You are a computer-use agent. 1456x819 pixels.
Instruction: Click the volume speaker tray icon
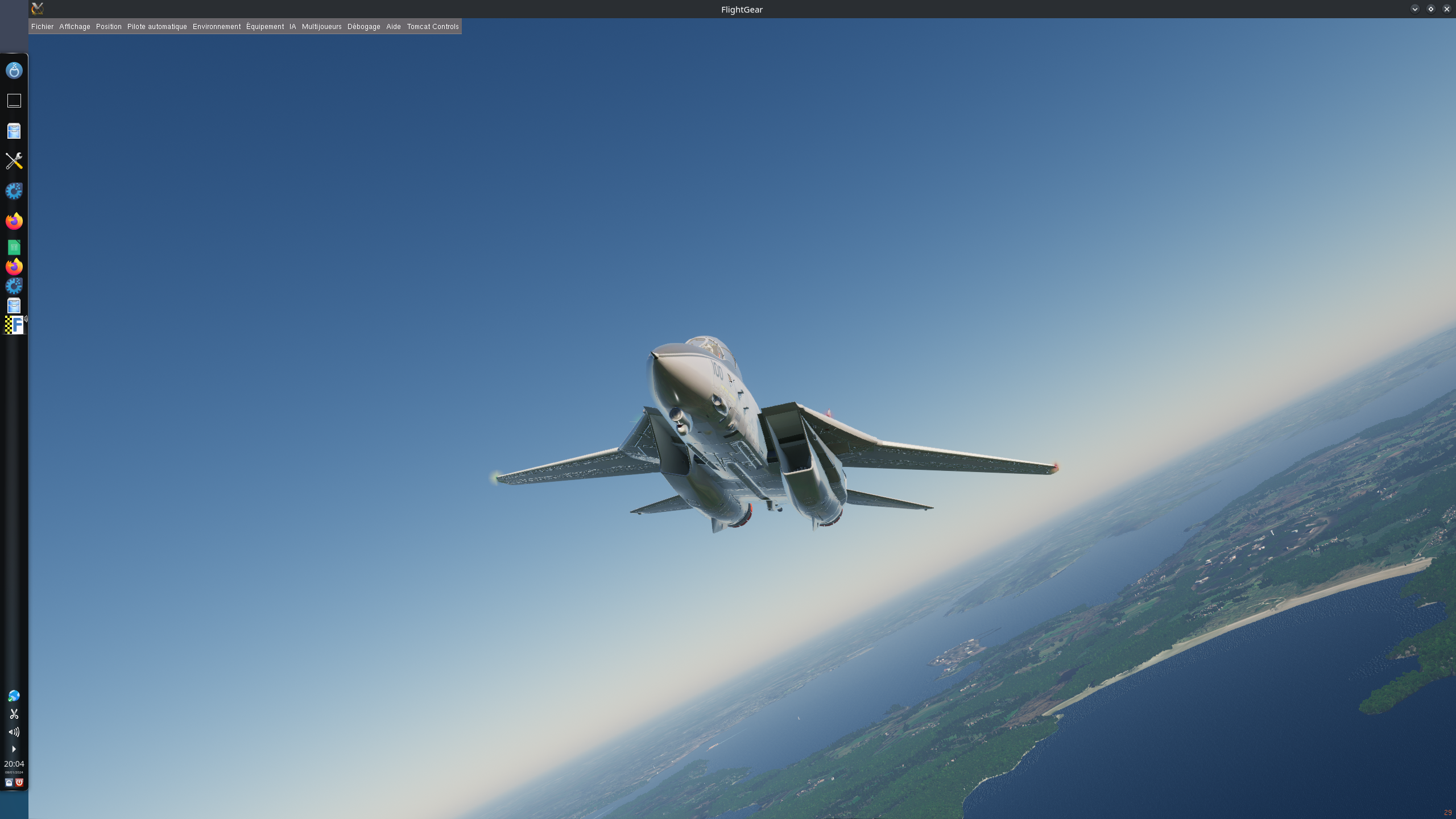pos(14,732)
